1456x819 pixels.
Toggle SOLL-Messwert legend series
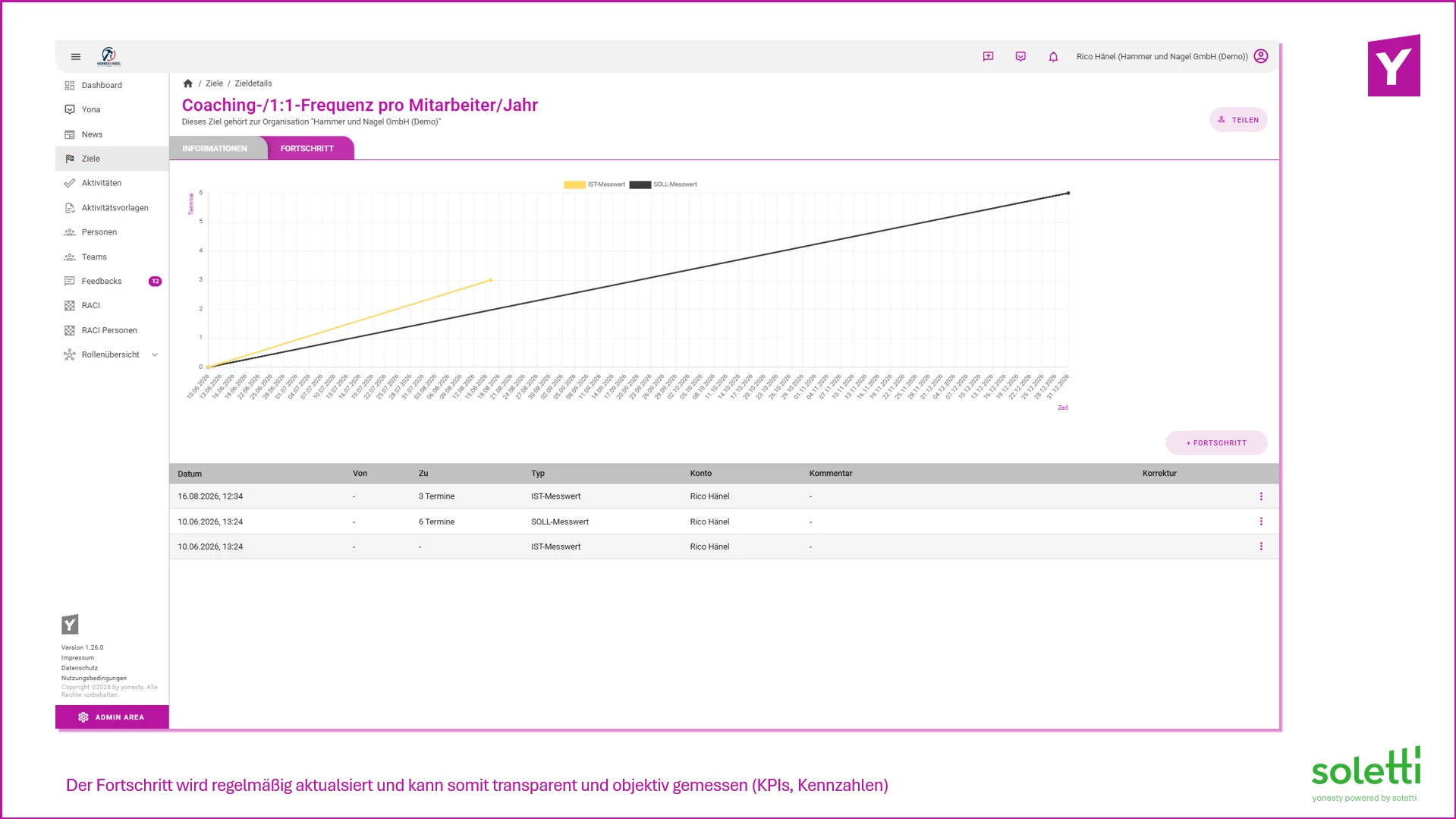coord(663,184)
